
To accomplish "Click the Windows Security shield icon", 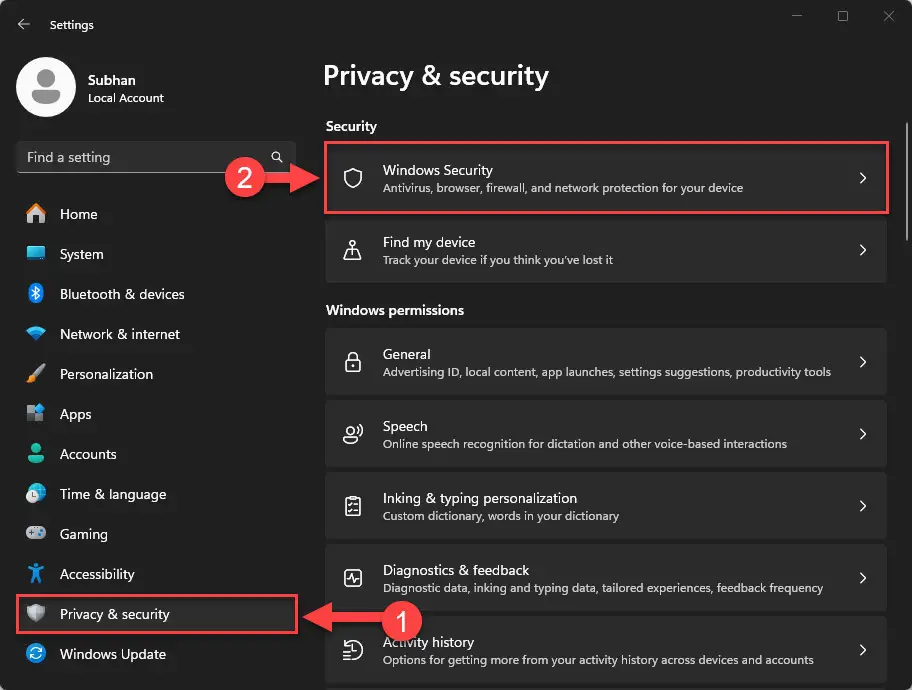I will [x=352, y=177].
